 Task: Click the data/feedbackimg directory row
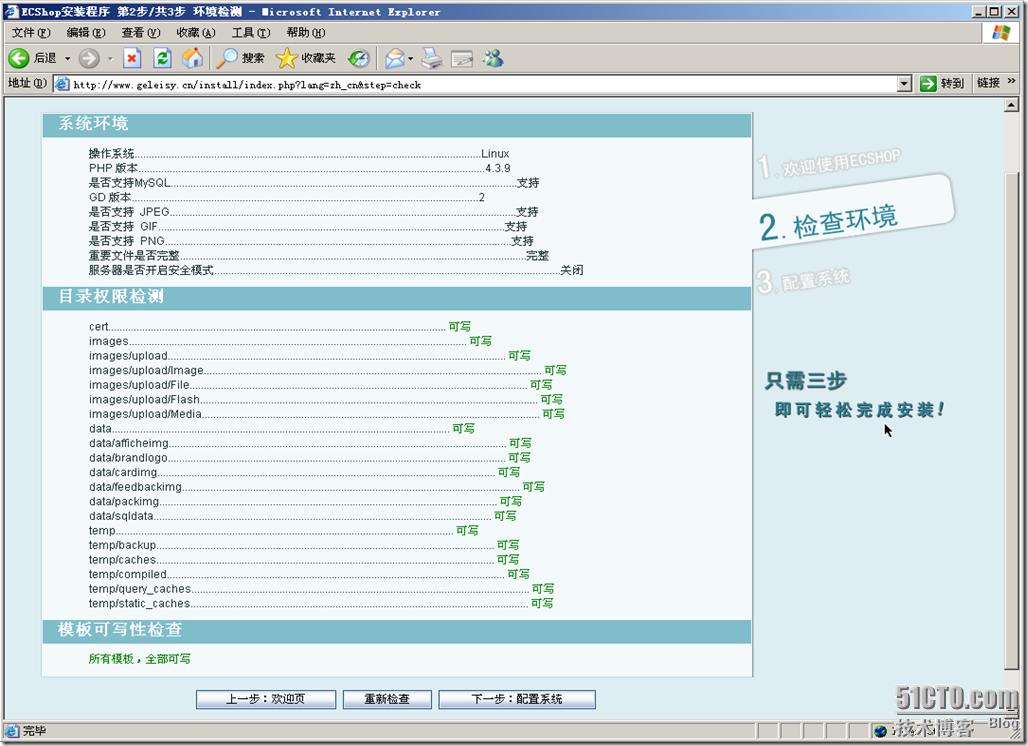tap(317, 486)
